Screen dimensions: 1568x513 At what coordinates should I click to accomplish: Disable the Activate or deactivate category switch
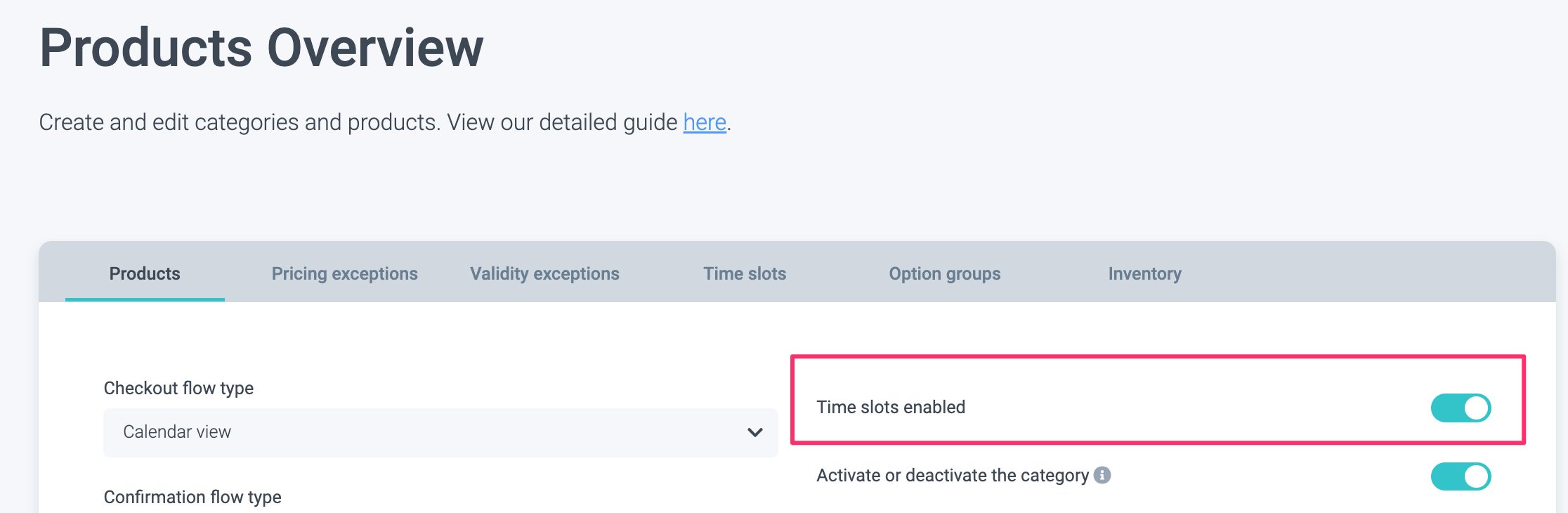1461,476
